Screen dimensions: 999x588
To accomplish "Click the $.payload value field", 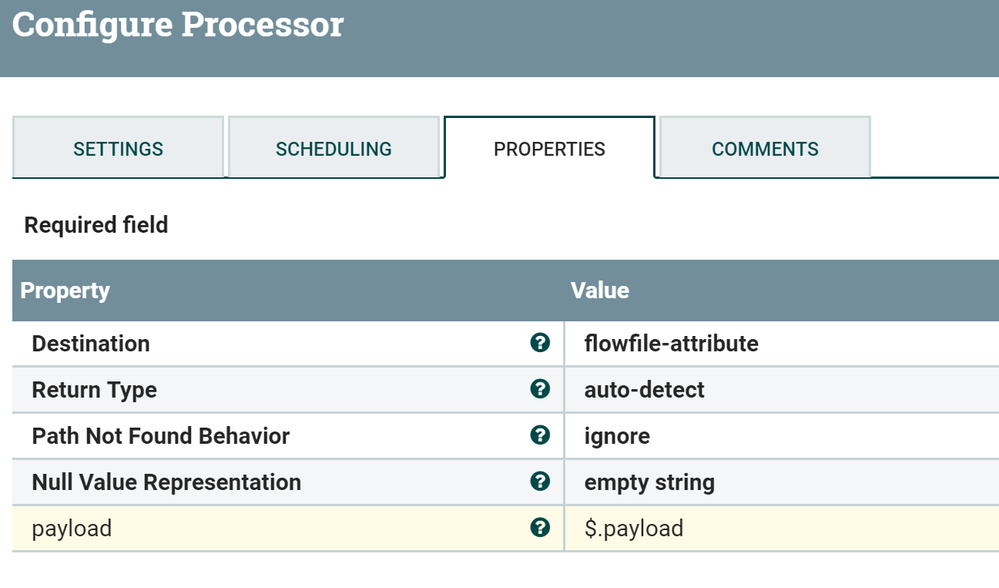I will pyautogui.click(x=633, y=528).
